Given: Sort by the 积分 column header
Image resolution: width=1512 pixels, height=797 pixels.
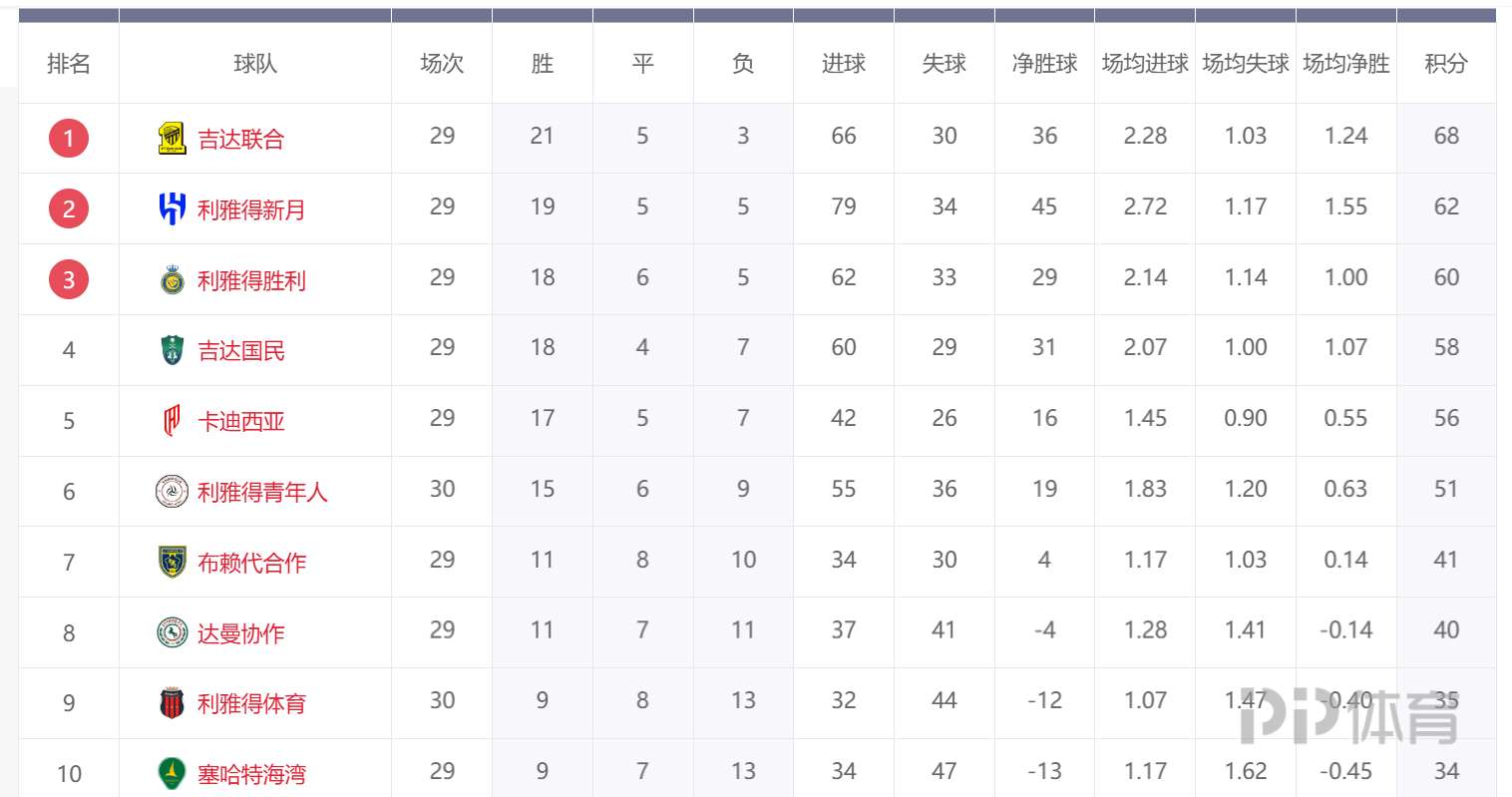Looking at the screenshot, I should tap(1446, 64).
